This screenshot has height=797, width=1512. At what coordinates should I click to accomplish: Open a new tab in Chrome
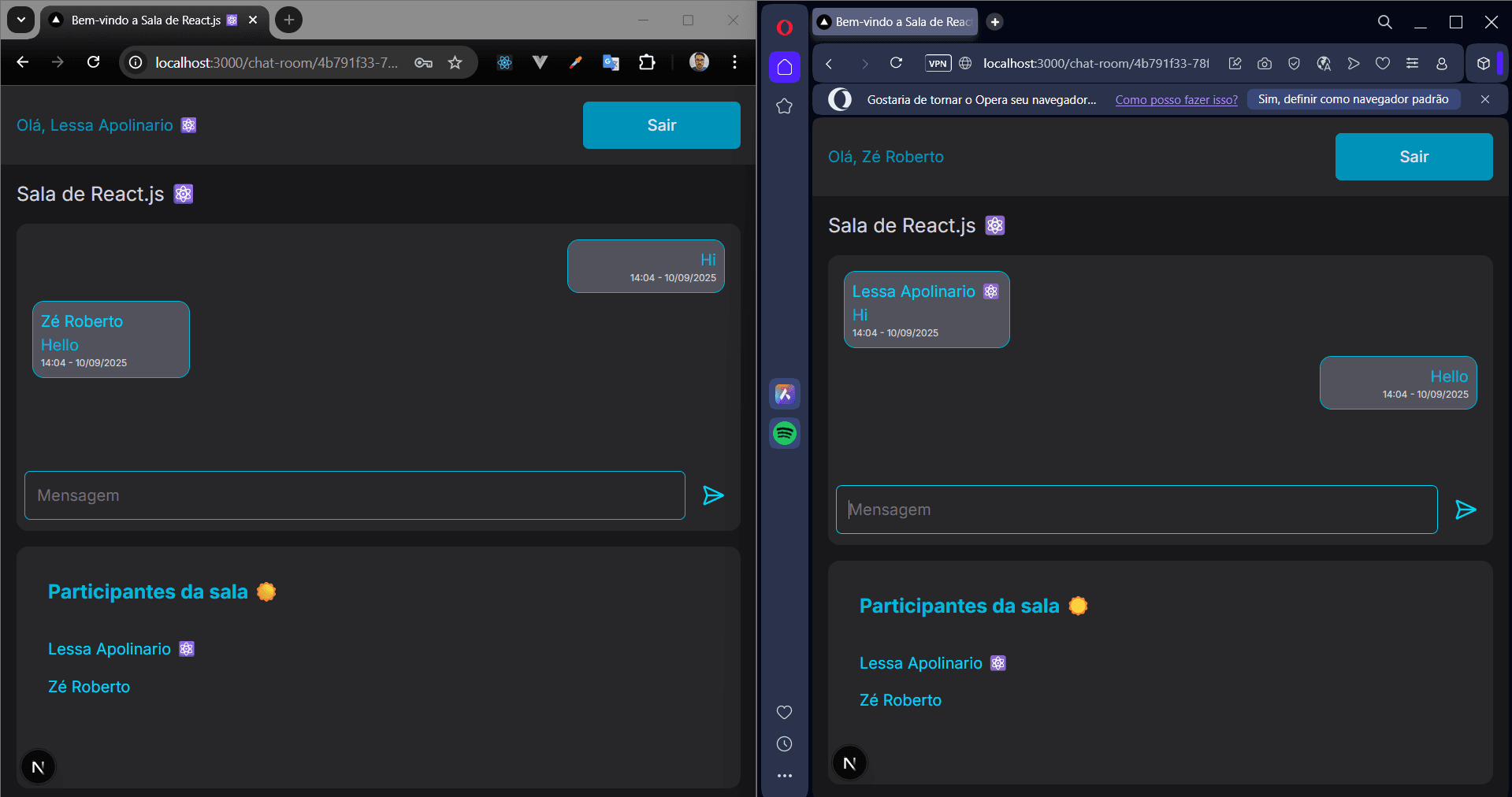coord(288,20)
